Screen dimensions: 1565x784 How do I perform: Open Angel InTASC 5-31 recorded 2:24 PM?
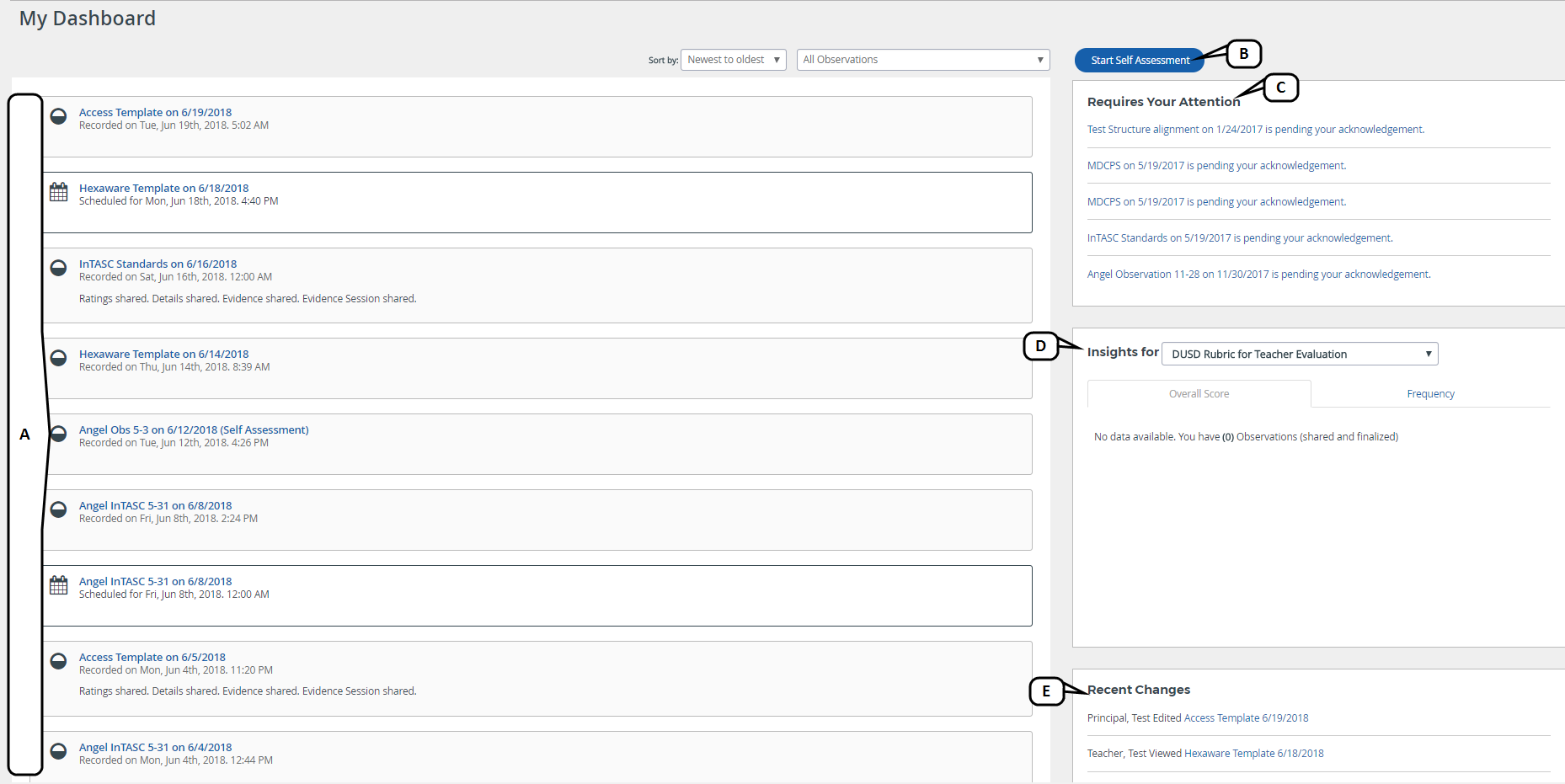coord(155,506)
